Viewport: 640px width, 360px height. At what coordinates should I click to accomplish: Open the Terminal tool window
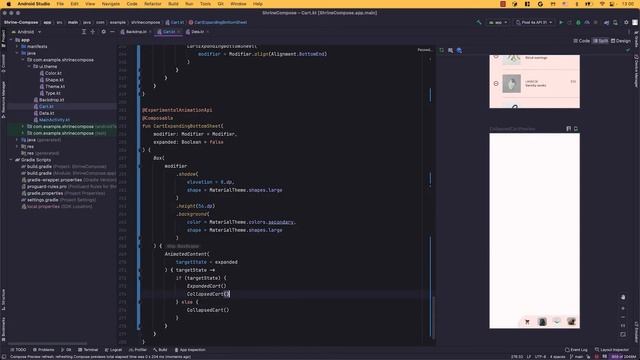88,350
